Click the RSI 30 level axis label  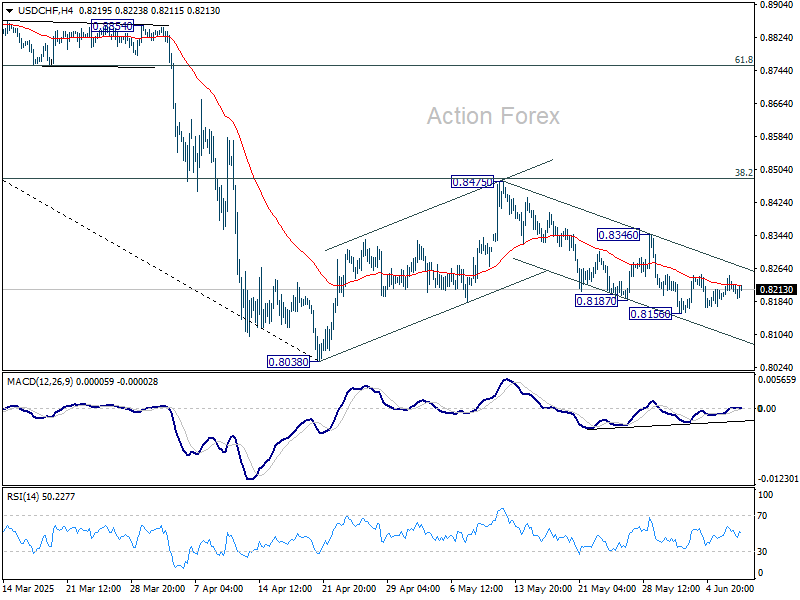[762, 552]
